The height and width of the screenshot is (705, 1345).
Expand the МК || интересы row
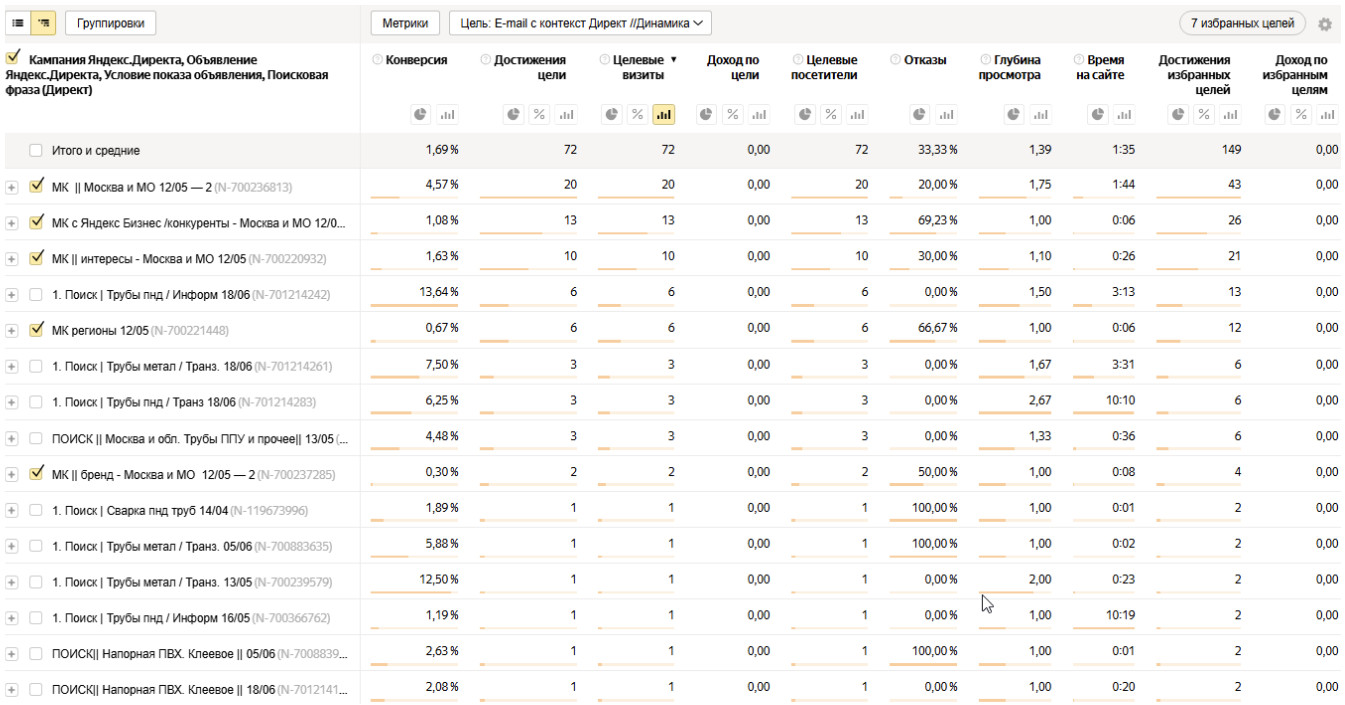pyautogui.click(x=12, y=259)
